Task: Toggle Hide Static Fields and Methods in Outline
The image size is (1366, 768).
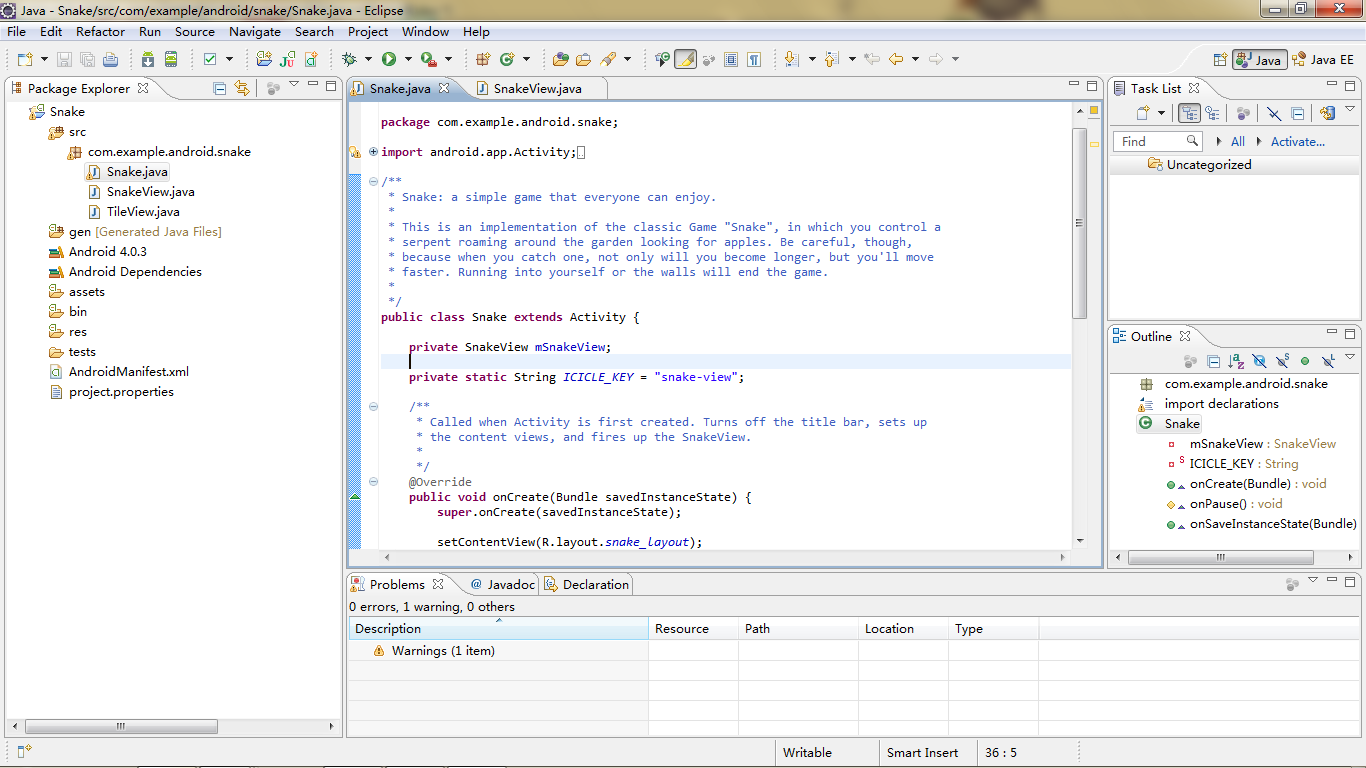Action: 1282,361
